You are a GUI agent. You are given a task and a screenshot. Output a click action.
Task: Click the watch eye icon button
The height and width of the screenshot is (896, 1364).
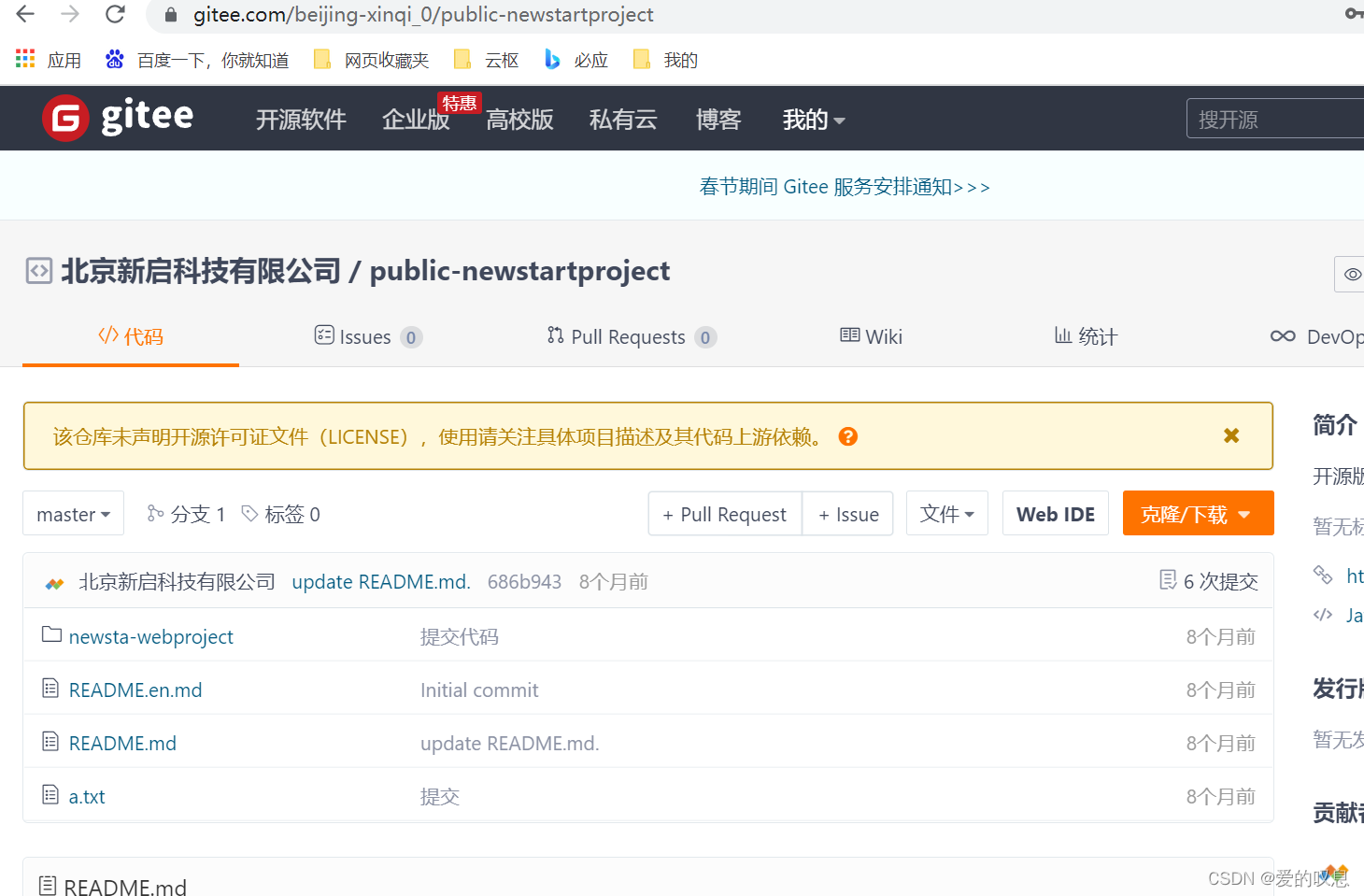pos(1352,274)
